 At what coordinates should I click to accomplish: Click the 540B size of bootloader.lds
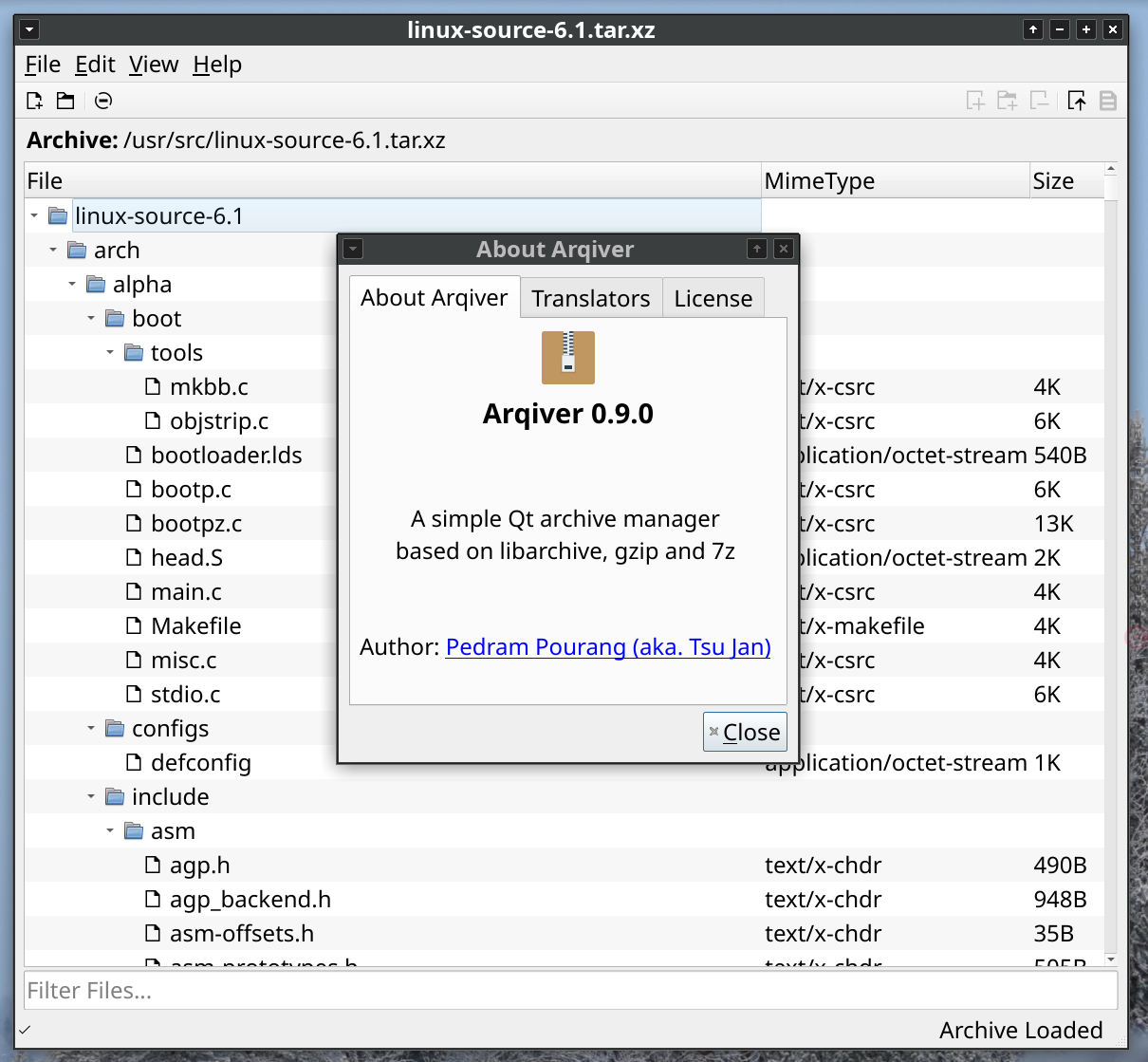tap(1060, 456)
